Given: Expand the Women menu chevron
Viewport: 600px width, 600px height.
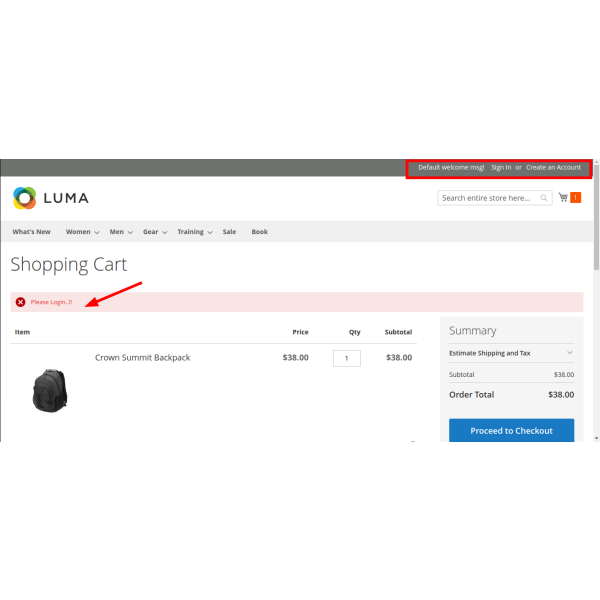Looking at the screenshot, I should point(97,232).
